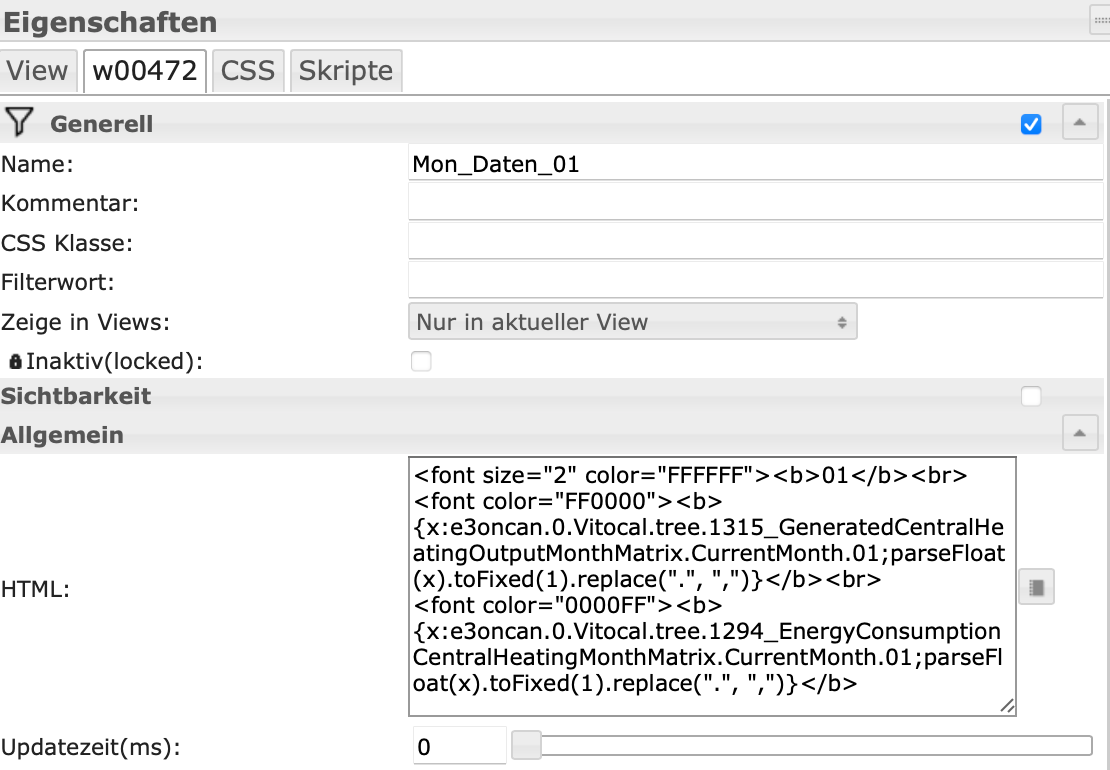Enable the Inaktiv(locked) checkbox

[x=422, y=361]
